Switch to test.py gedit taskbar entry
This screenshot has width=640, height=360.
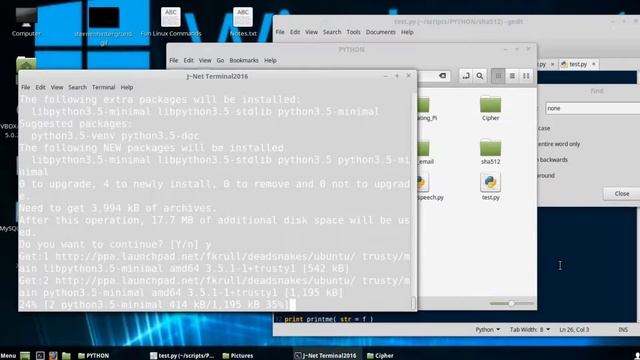click(x=182, y=356)
